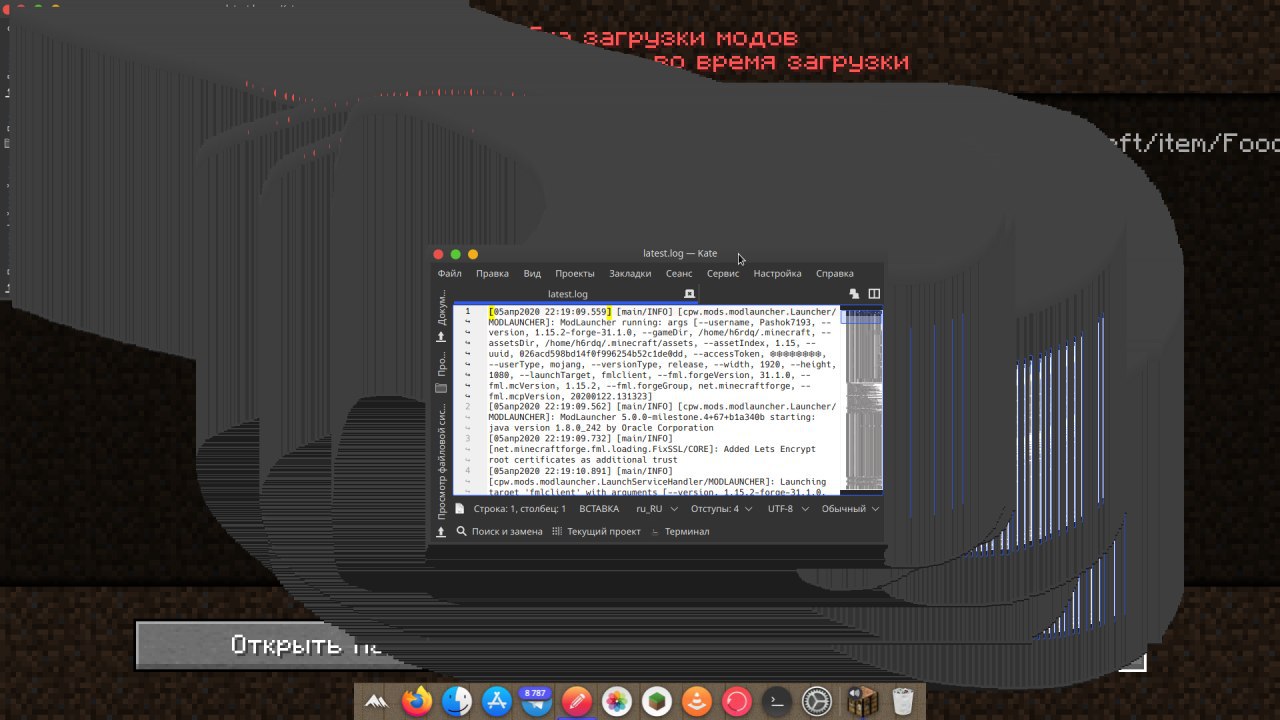Open VLC media player from dock
1280x720 pixels.
697,702
